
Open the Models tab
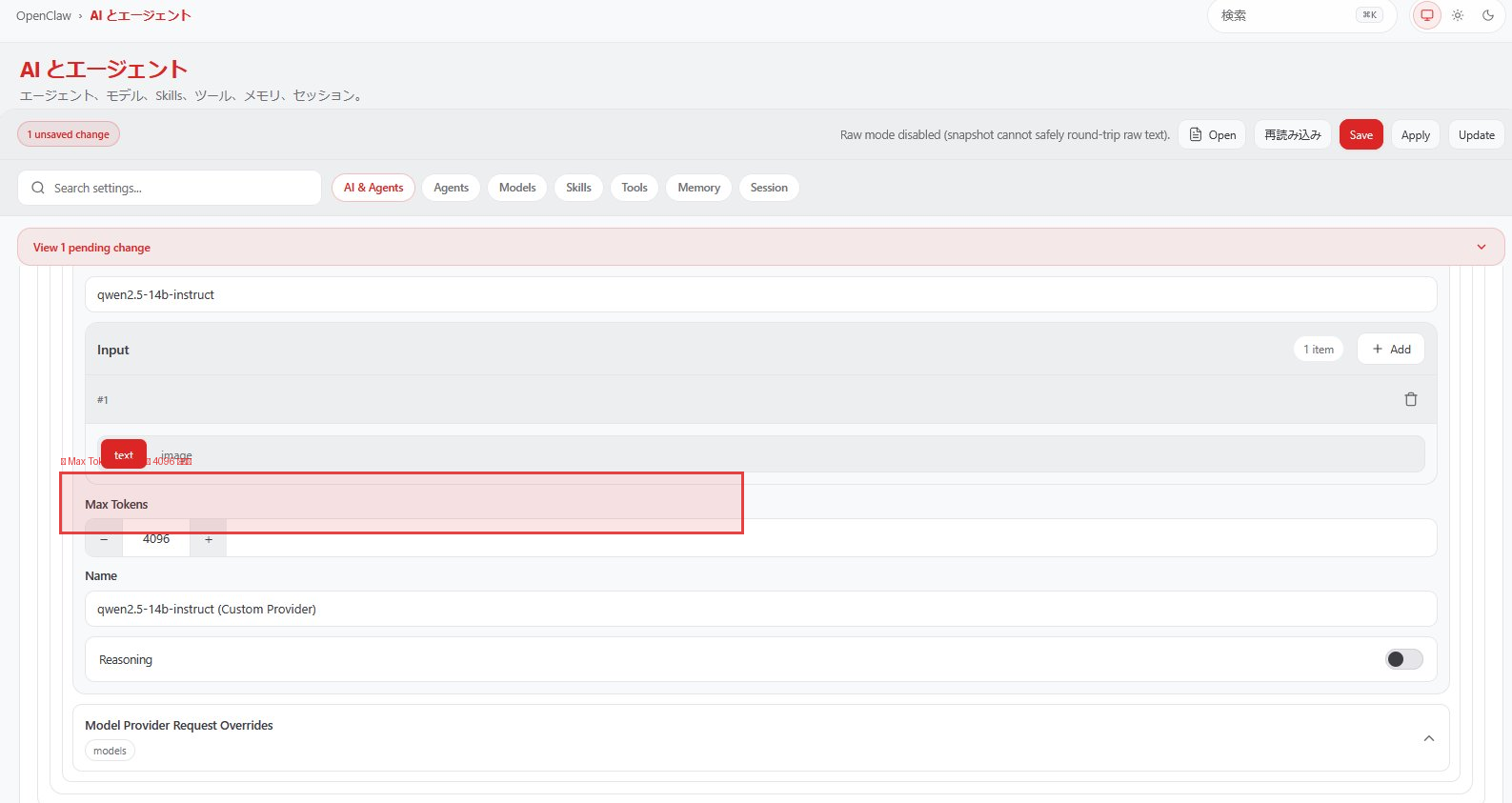(517, 188)
